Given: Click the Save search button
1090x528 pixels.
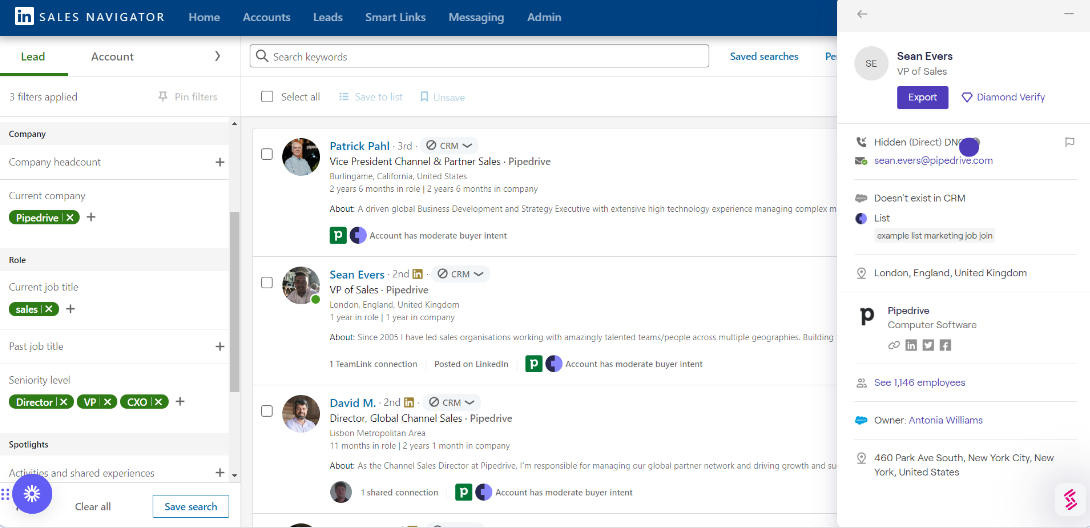Looking at the screenshot, I should pyautogui.click(x=190, y=506).
